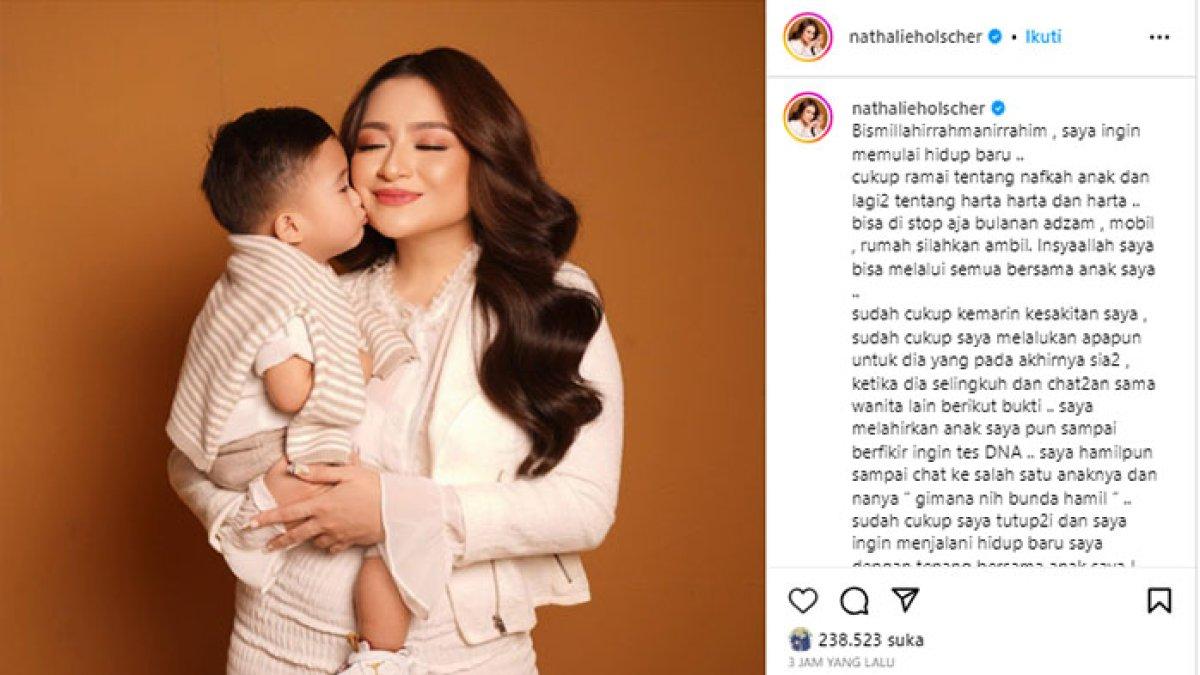
Task: Open nathalieholscher profile from header username
Action: coord(915,37)
